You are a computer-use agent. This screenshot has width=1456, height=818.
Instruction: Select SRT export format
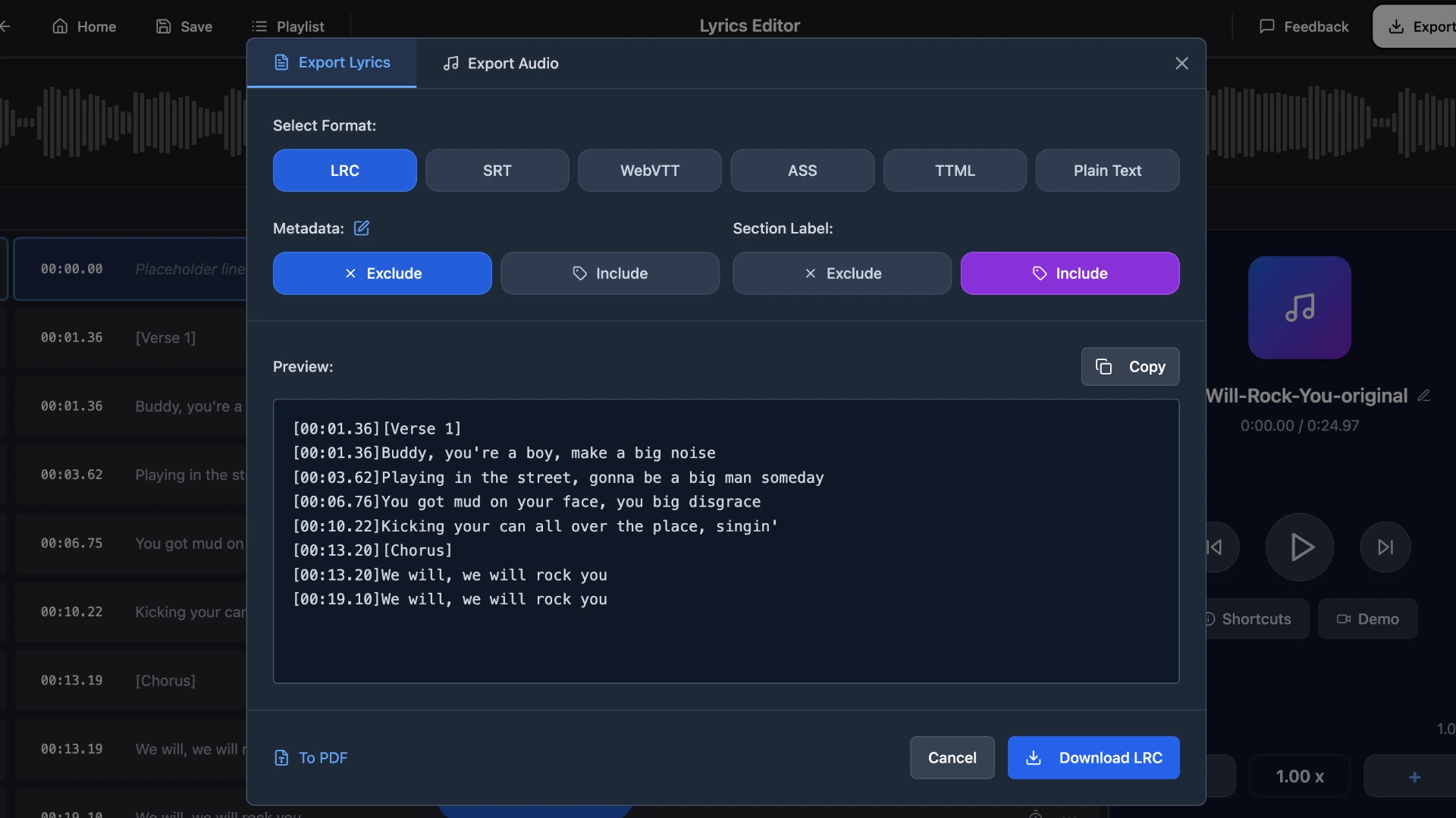497,171
